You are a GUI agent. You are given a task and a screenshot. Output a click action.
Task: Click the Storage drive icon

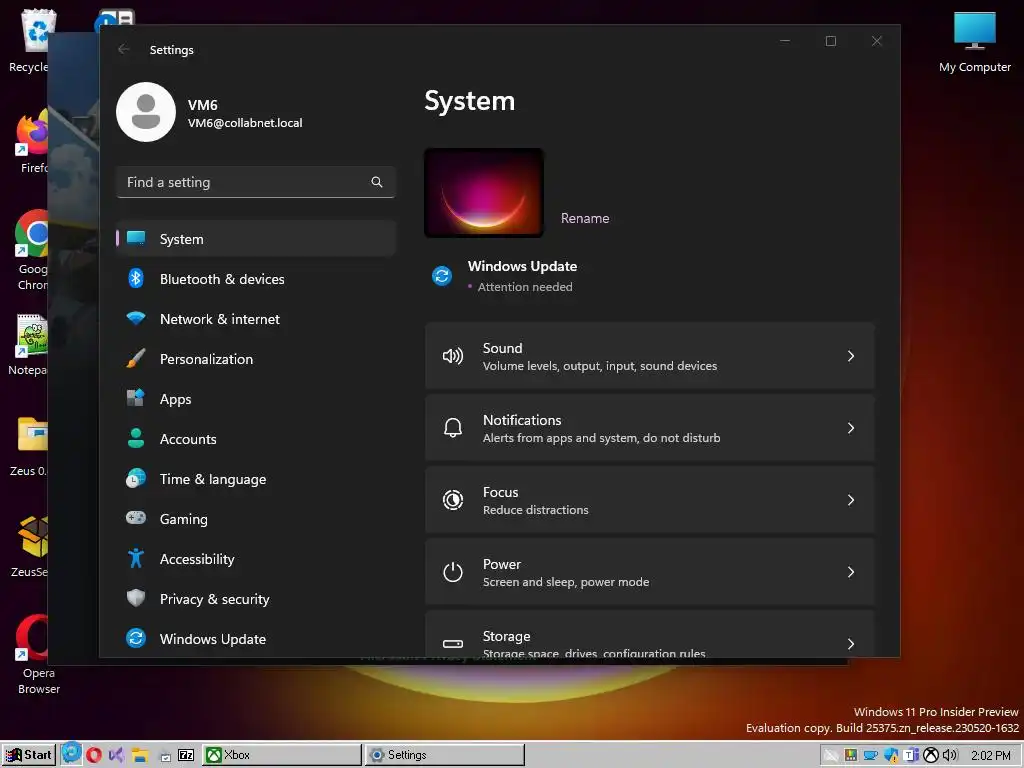click(x=453, y=644)
